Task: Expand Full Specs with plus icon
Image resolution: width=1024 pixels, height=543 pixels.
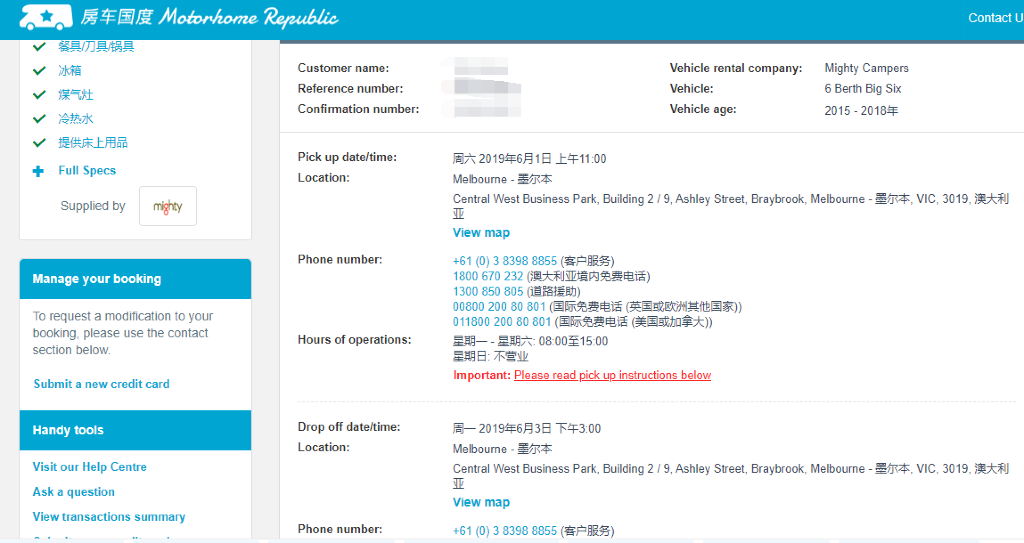Action: click(x=39, y=171)
